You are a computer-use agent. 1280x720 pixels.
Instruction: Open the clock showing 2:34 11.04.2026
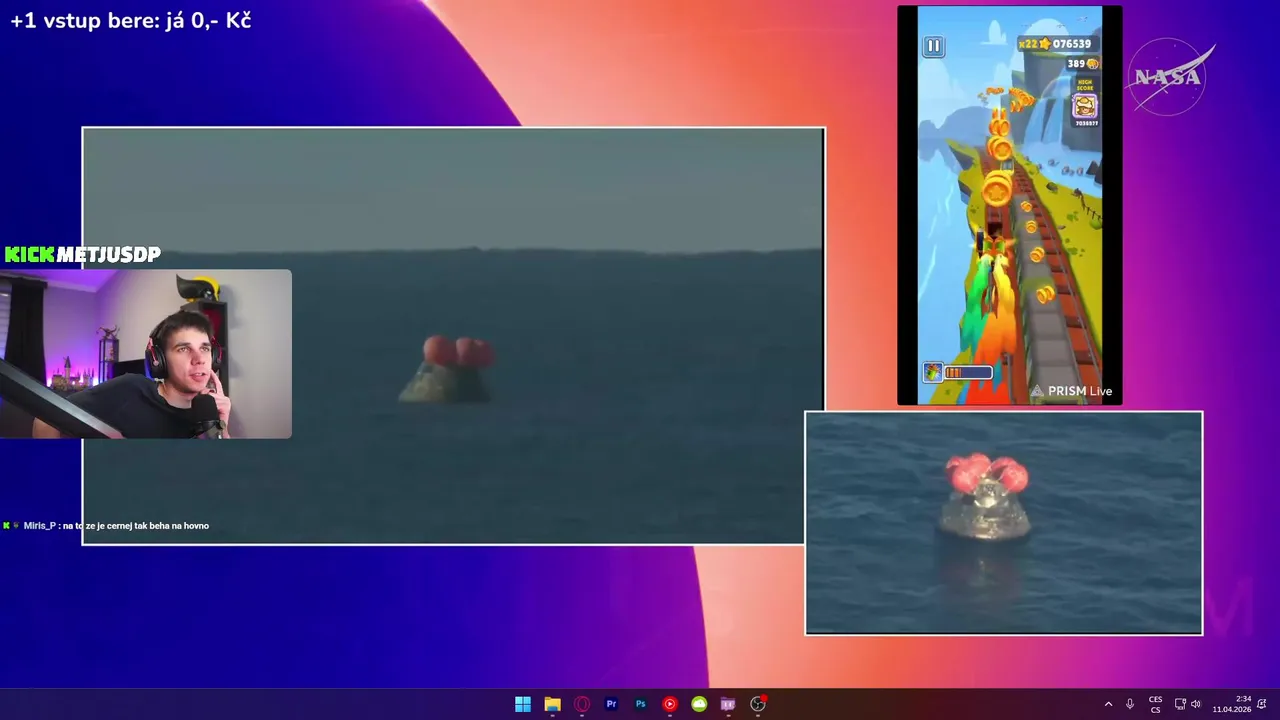point(1232,704)
